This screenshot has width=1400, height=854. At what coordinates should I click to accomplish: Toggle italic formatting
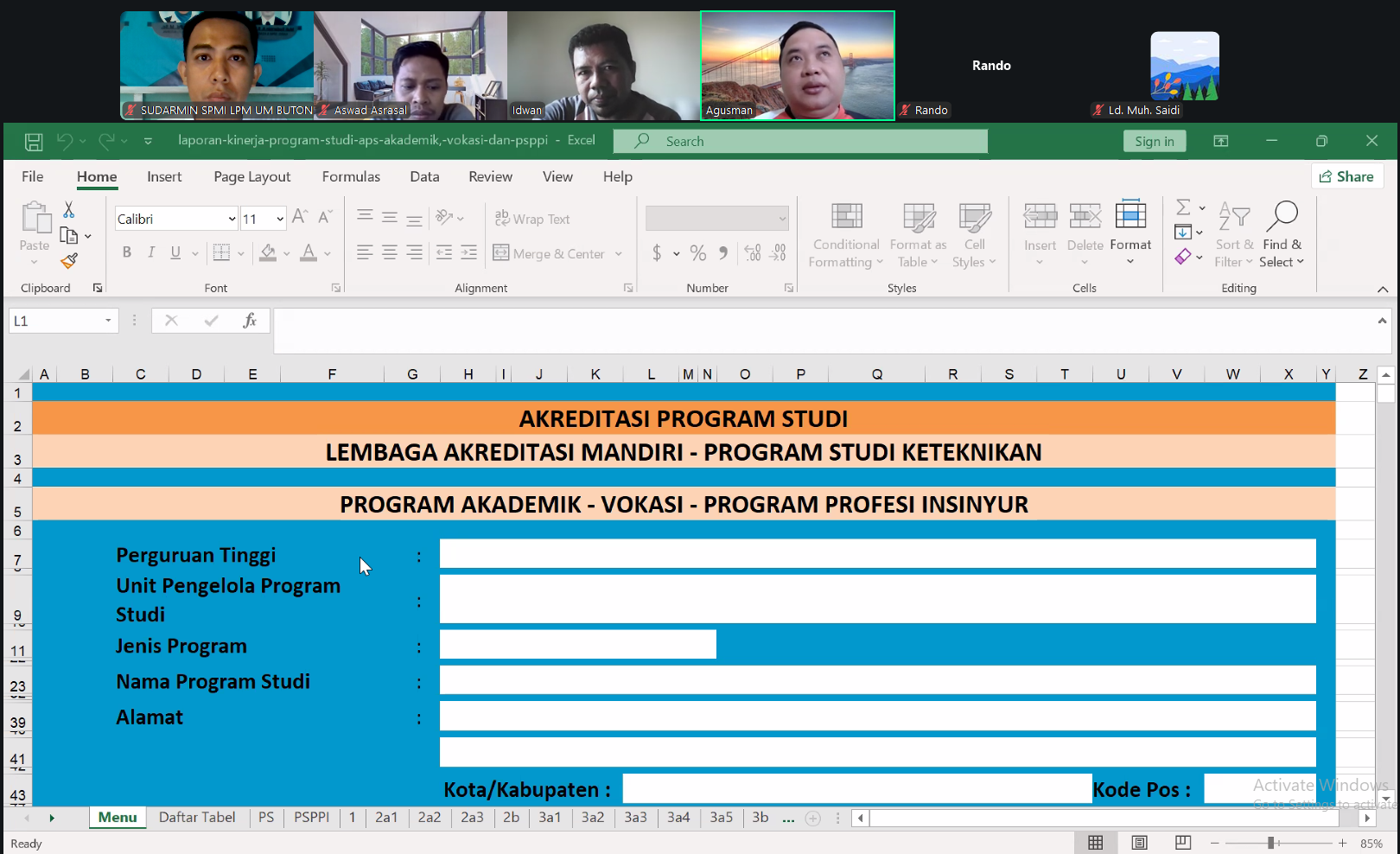click(150, 252)
